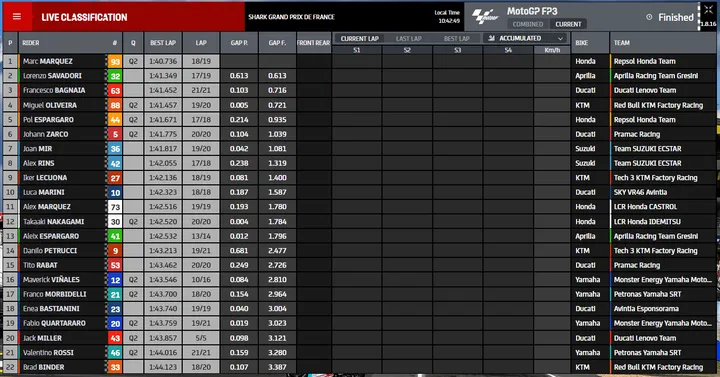The image size is (720, 377).
Task: Select rider Joan MIR
Action: coord(38,149)
